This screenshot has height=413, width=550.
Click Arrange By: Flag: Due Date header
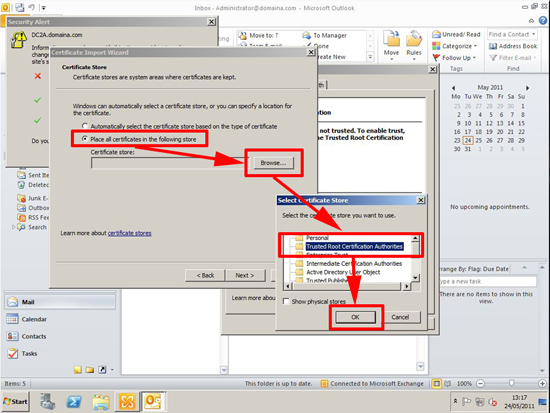point(475,269)
